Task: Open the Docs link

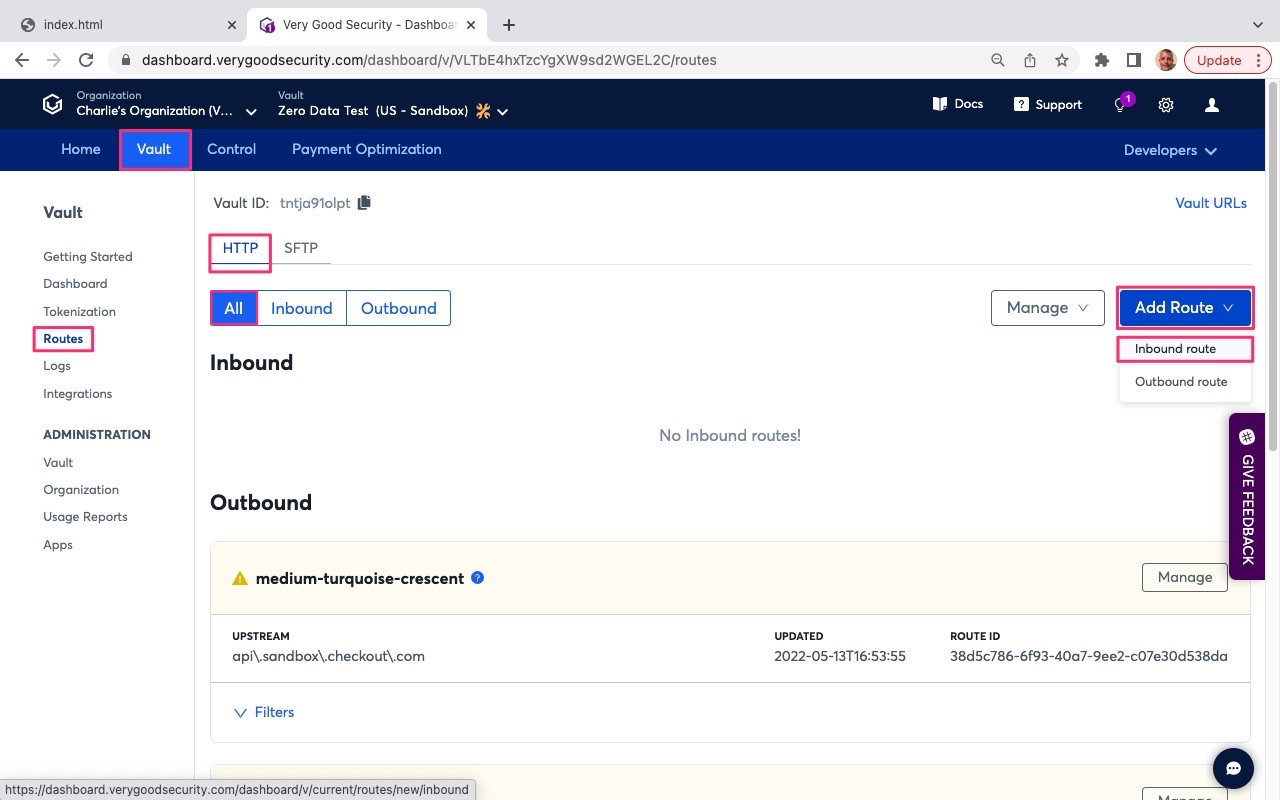Action: click(958, 104)
